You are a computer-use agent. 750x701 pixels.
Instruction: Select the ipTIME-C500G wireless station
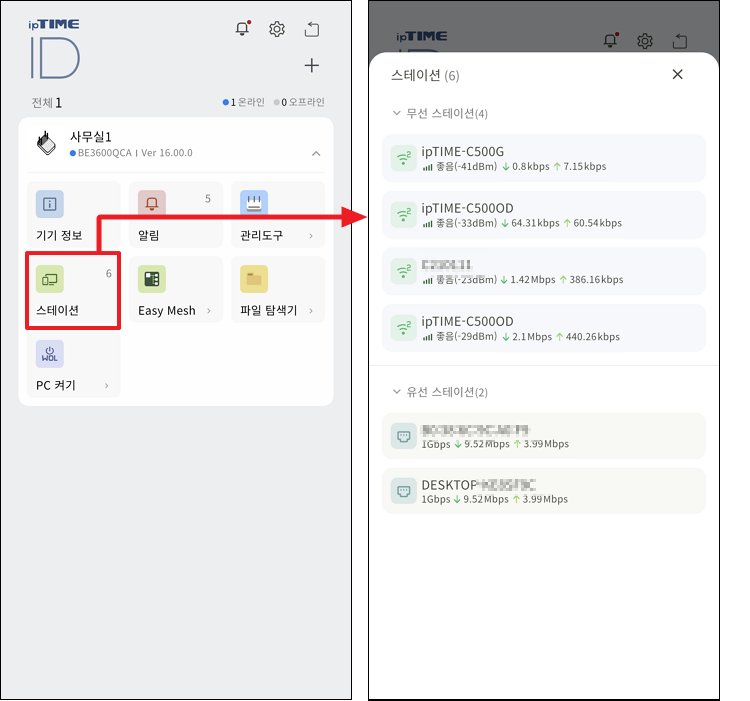pyautogui.click(x=544, y=158)
